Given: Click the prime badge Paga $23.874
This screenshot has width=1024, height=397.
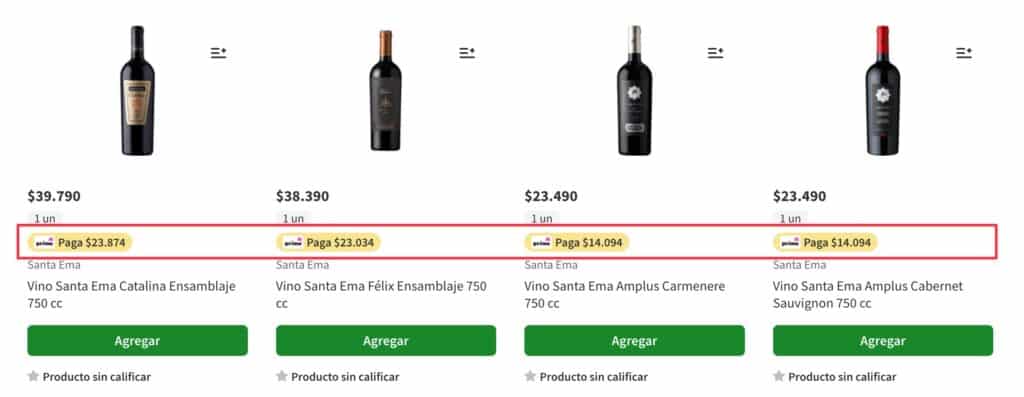Looking at the screenshot, I should coord(80,243).
